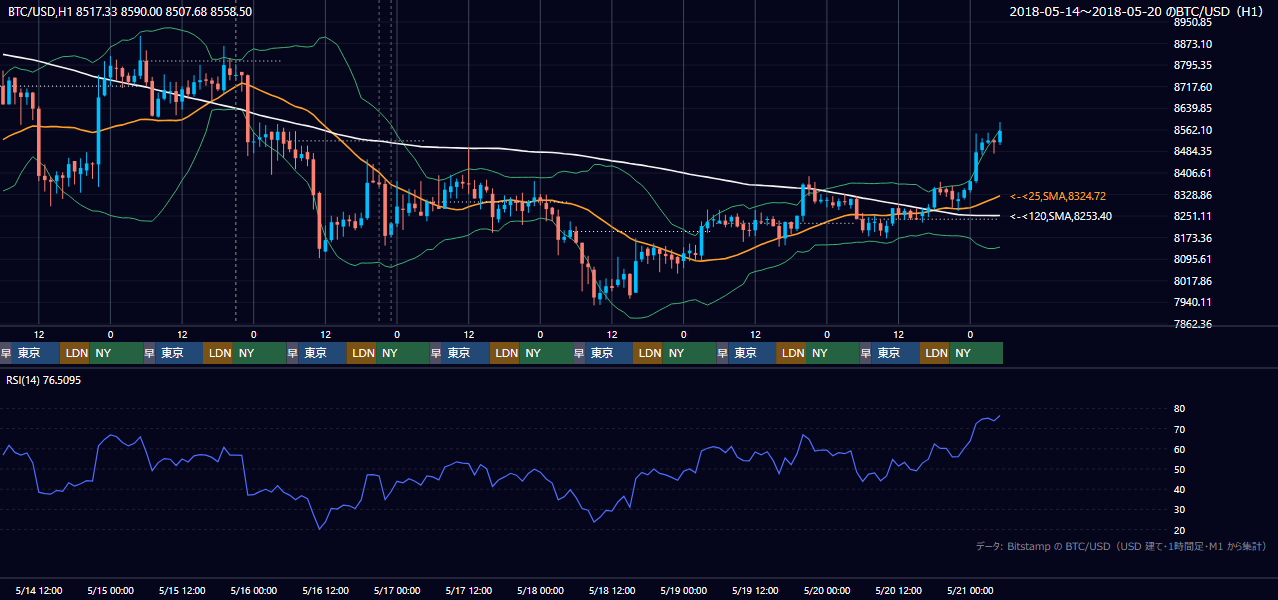
Task: Click the BTC/USD,H1 OHLC header text
Action: coord(130,12)
